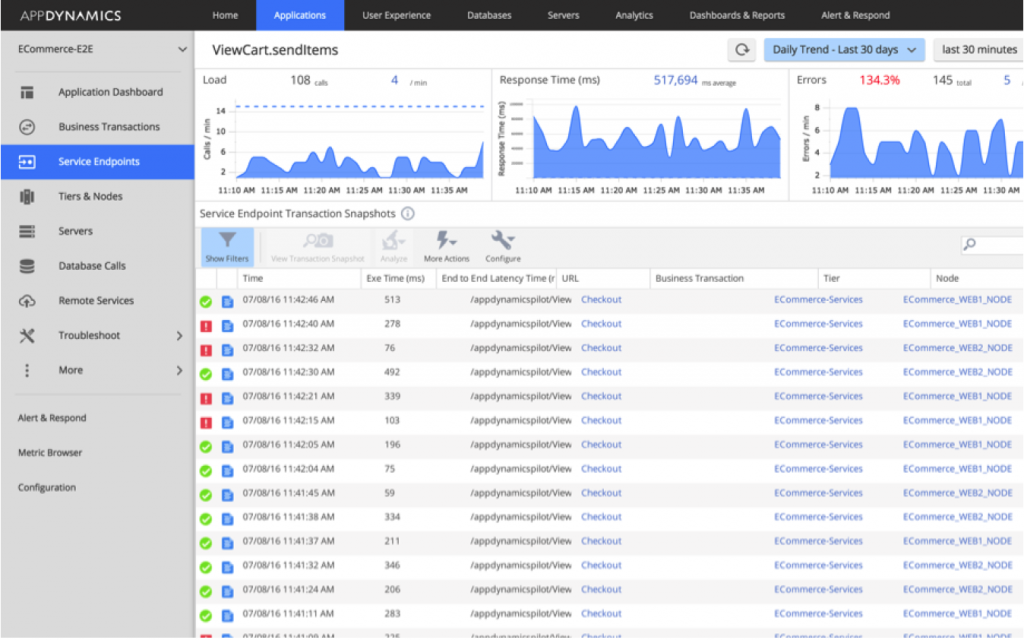Viewport: 1024px width, 640px height.
Task: Click the Database Calls cylinder icon
Action: (x=27, y=266)
